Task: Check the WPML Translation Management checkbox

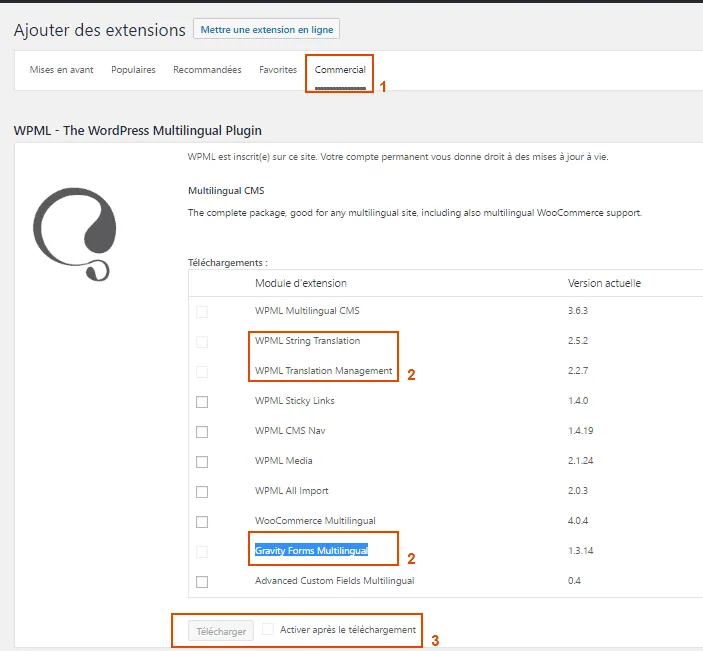Action: pos(202,372)
